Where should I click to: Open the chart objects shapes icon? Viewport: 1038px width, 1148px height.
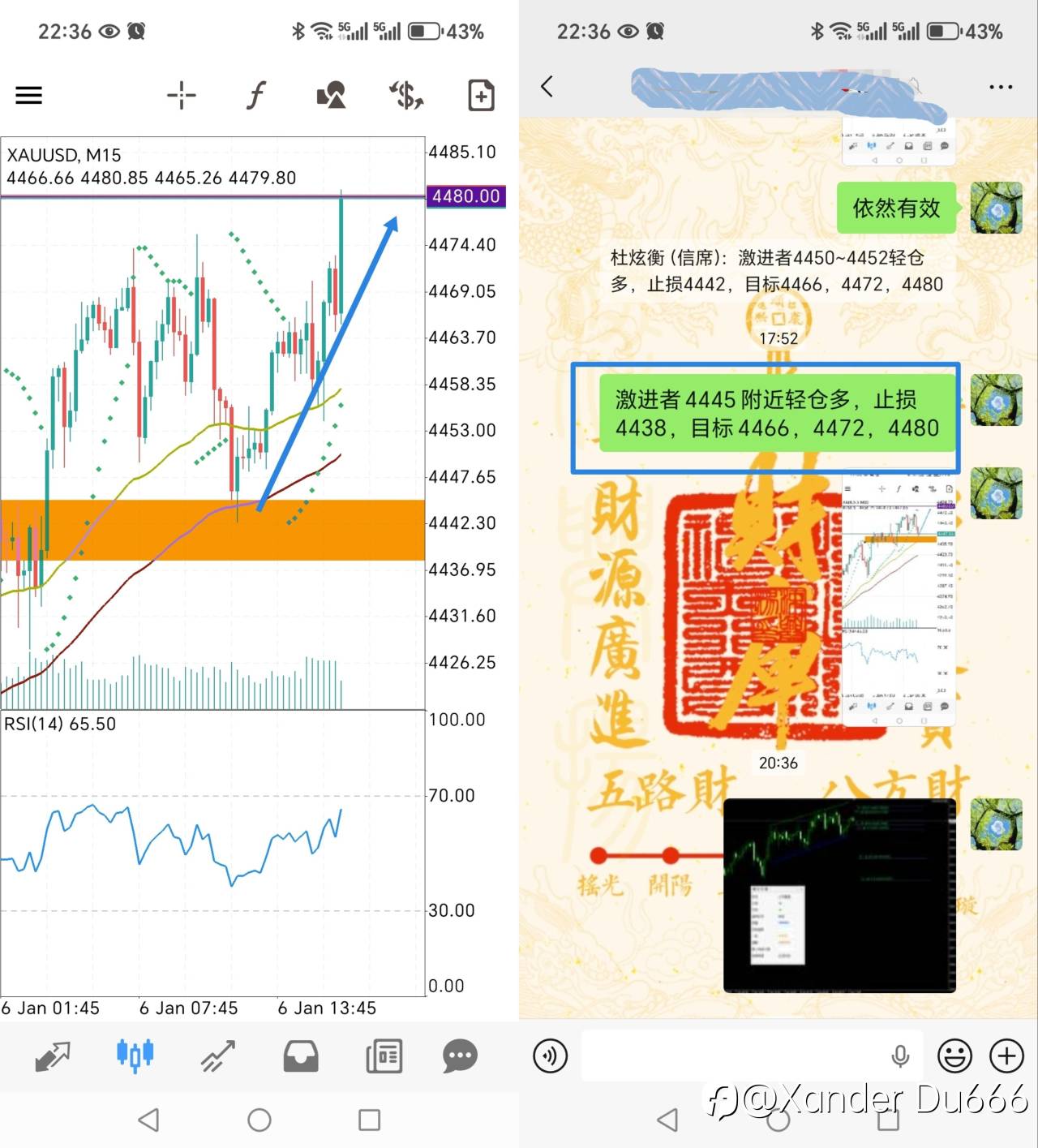pyautogui.click(x=331, y=95)
